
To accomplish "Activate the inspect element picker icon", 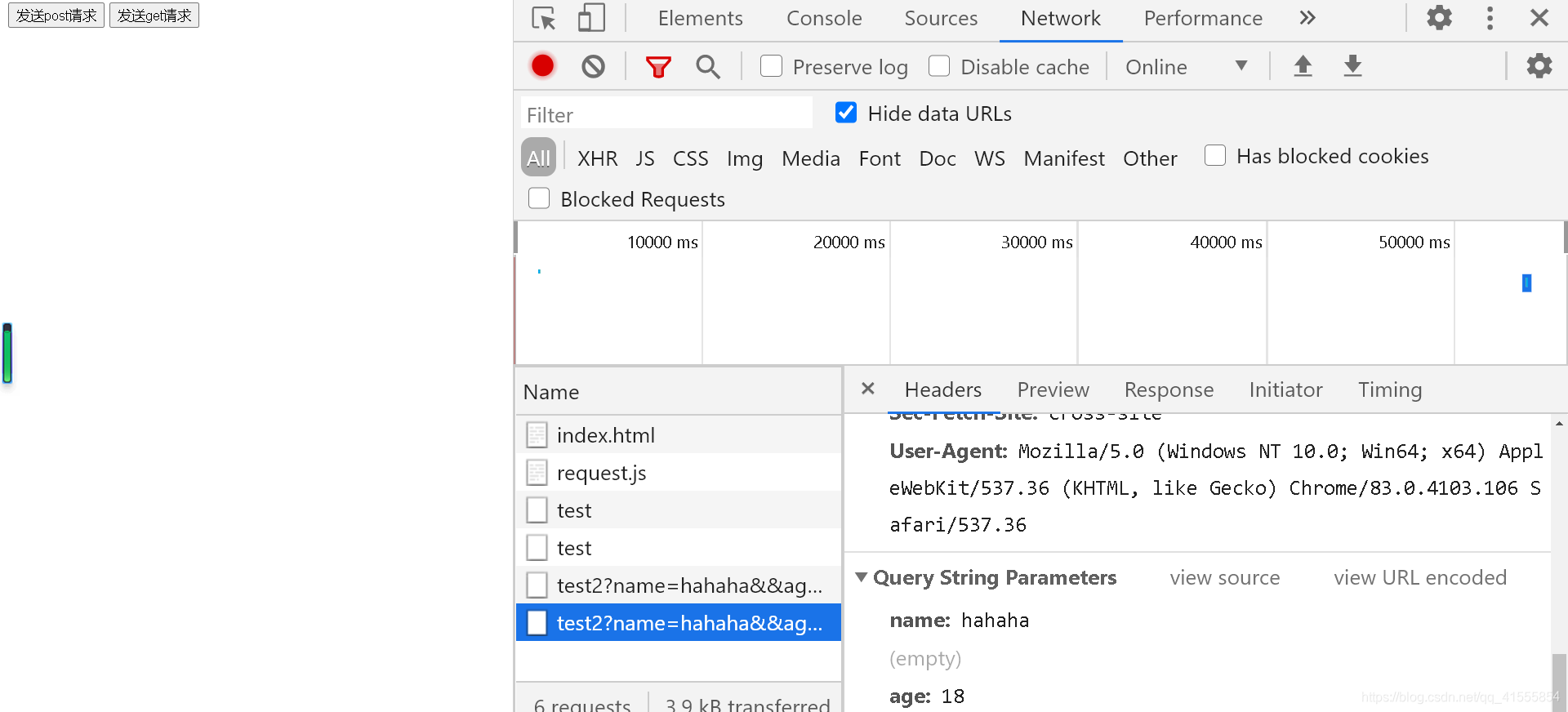I will pyautogui.click(x=544, y=18).
